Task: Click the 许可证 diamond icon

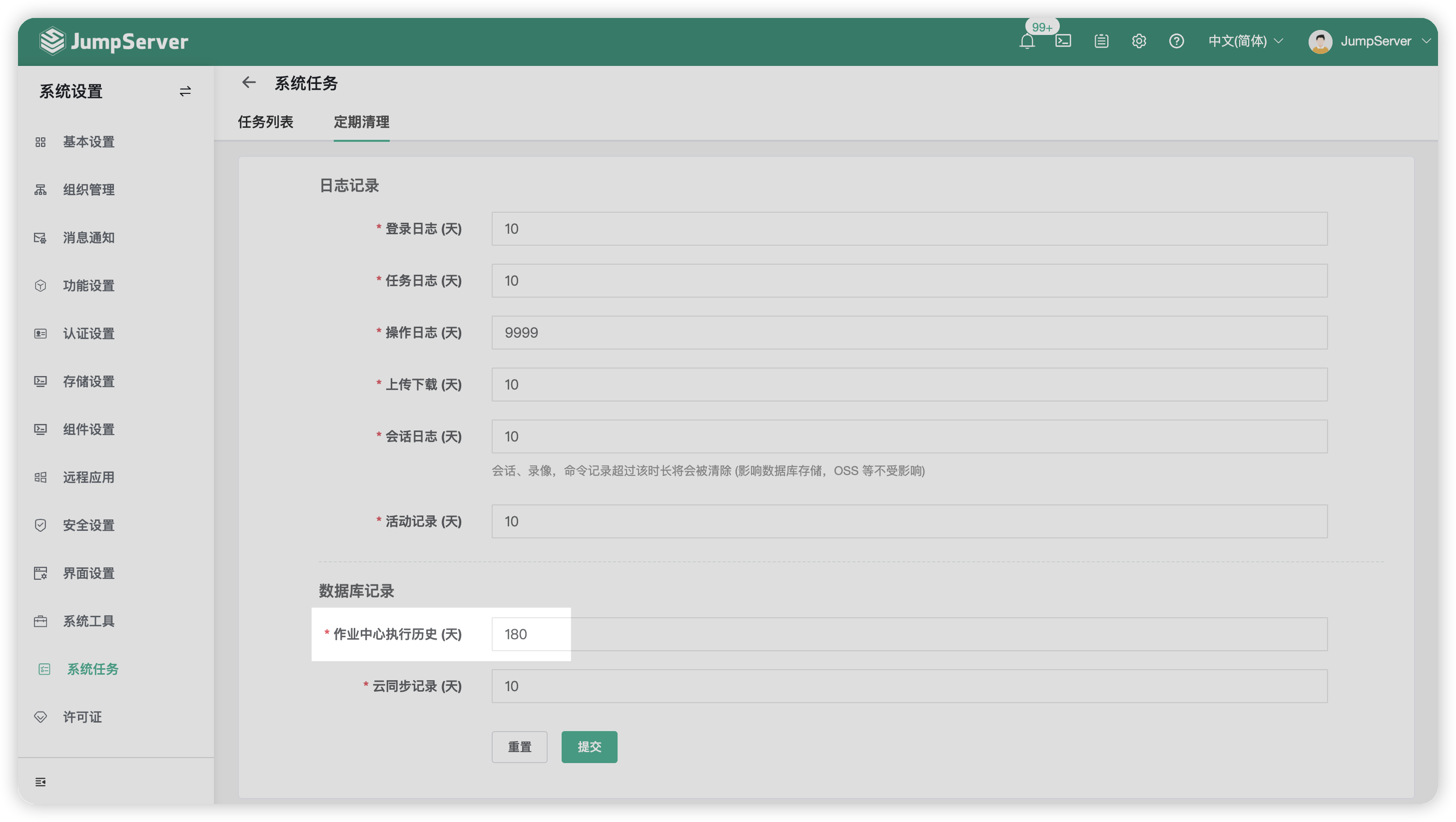Action: [x=40, y=717]
